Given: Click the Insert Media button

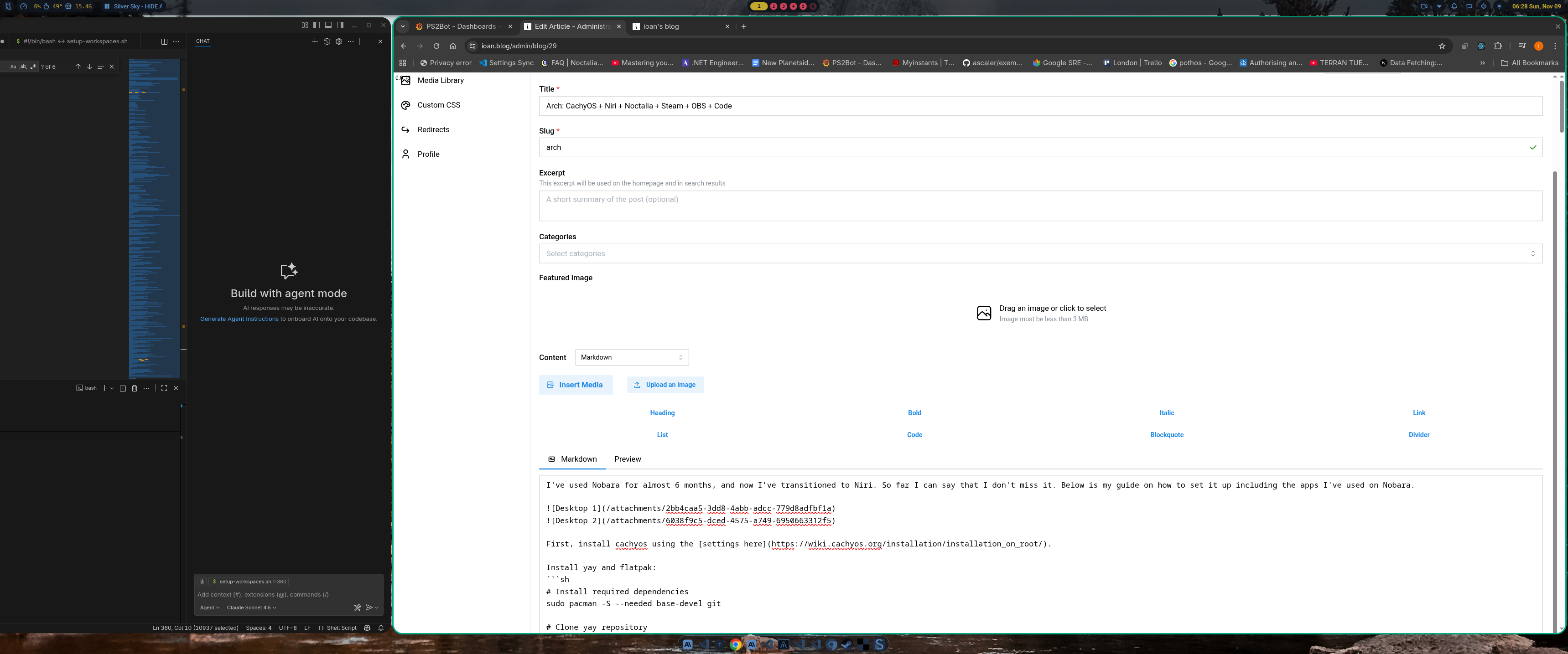Looking at the screenshot, I should point(575,385).
